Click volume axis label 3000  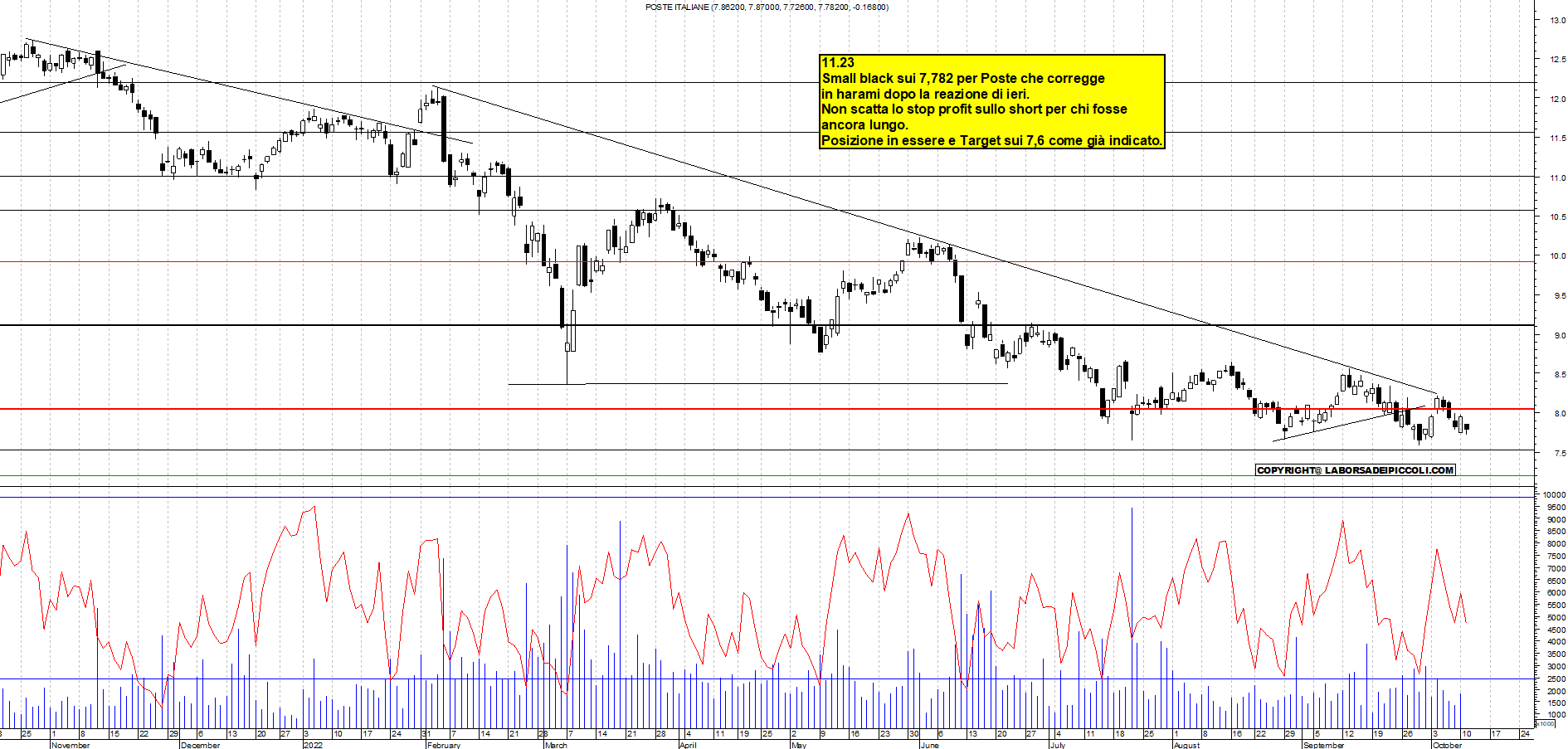1556,666
